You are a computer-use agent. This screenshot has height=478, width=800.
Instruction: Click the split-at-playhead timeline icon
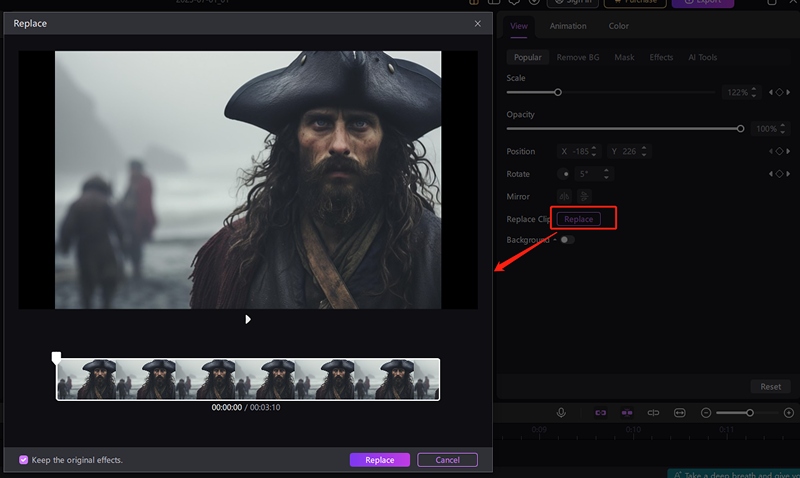[653, 413]
